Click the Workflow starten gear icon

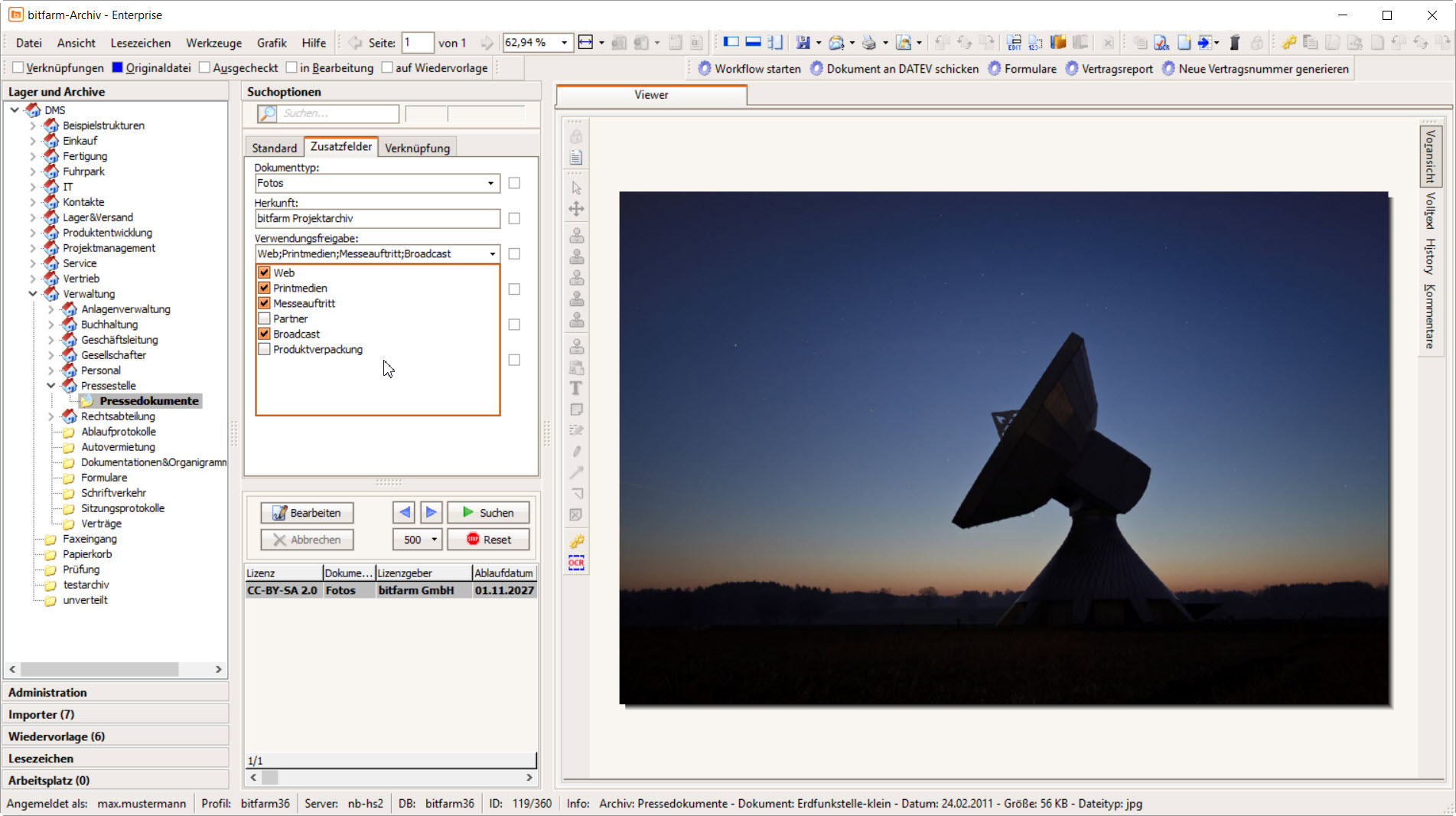coord(704,69)
